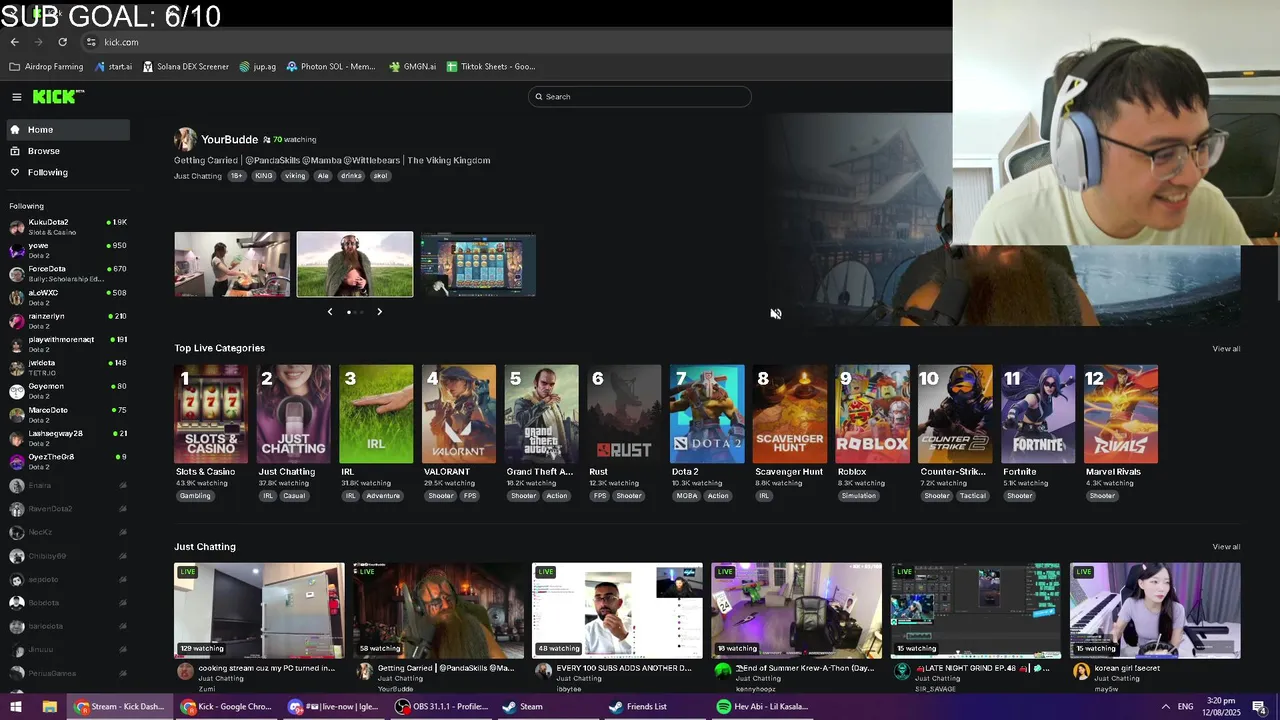Open the Photon SOL bookmark
Screen dimensions: 1280x720
pyautogui.click(x=331, y=67)
